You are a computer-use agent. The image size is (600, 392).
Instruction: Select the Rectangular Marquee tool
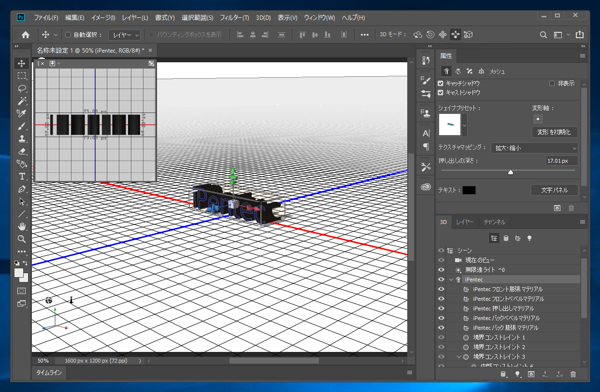click(22, 76)
